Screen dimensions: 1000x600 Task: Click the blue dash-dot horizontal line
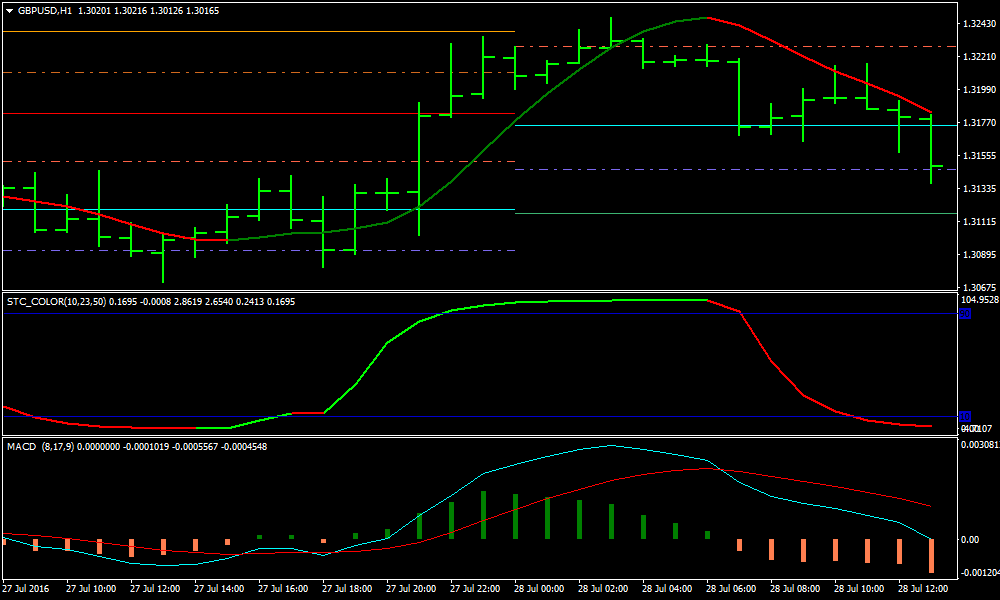[250, 250]
